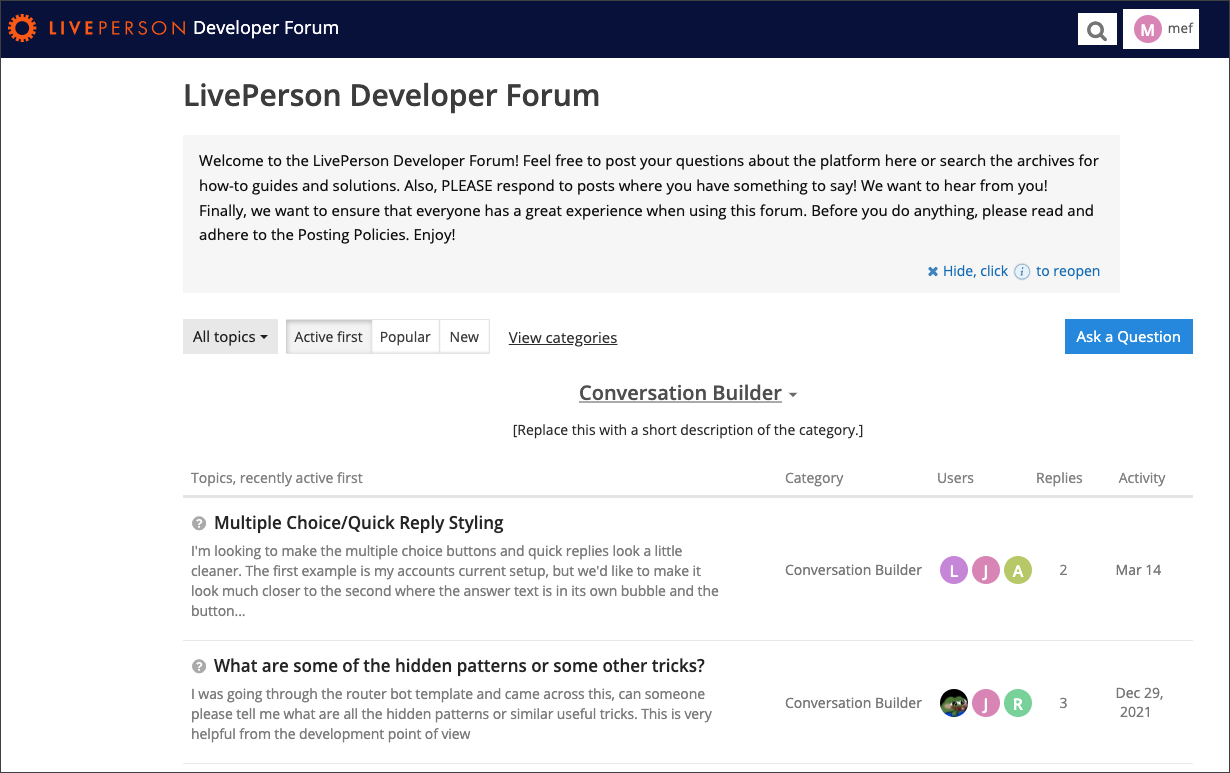Image resolution: width=1230 pixels, height=773 pixels.
Task: Click the reply count 2
Action: click(x=1063, y=570)
